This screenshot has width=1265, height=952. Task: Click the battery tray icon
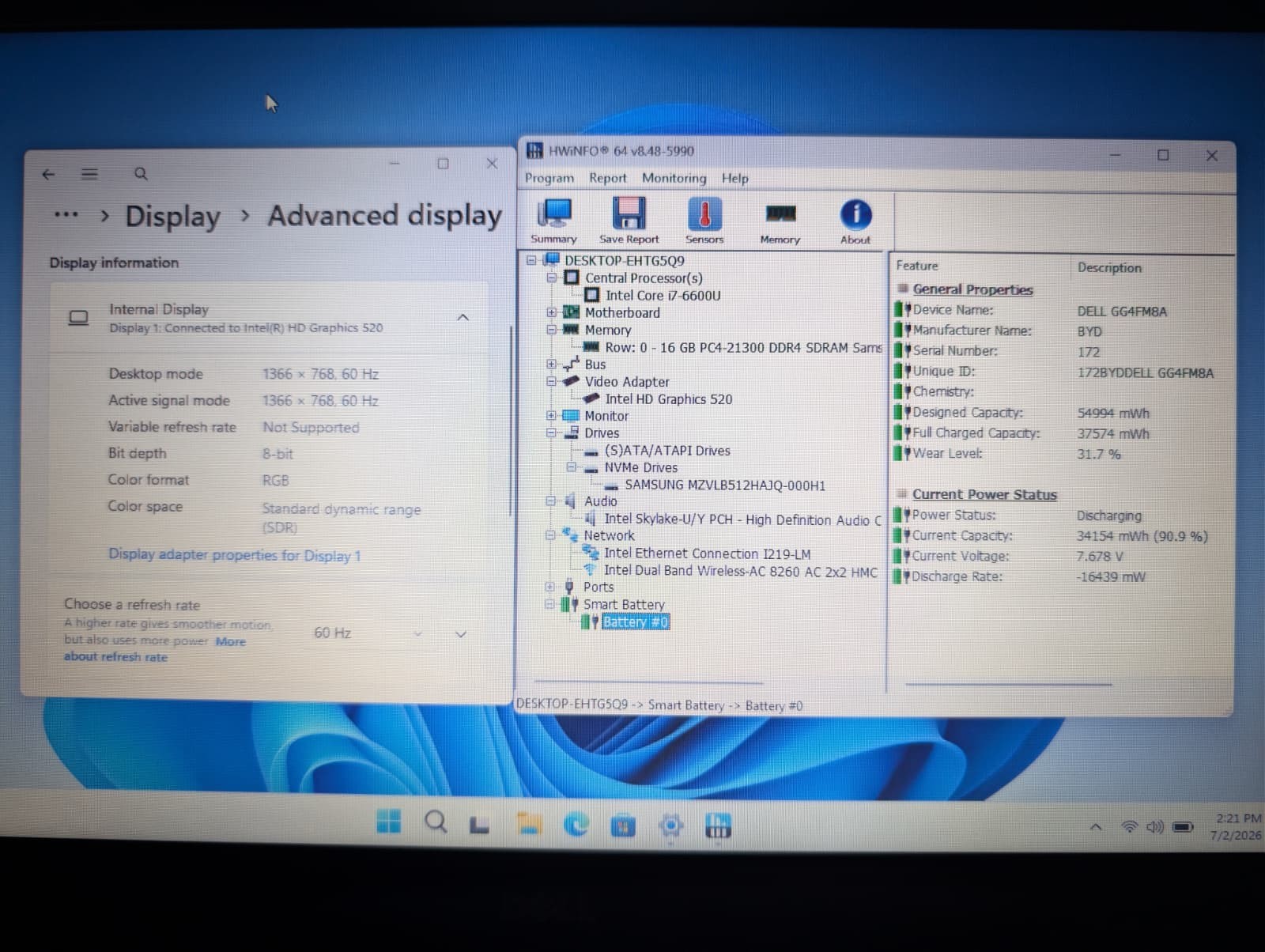(x=1183, y=827)
